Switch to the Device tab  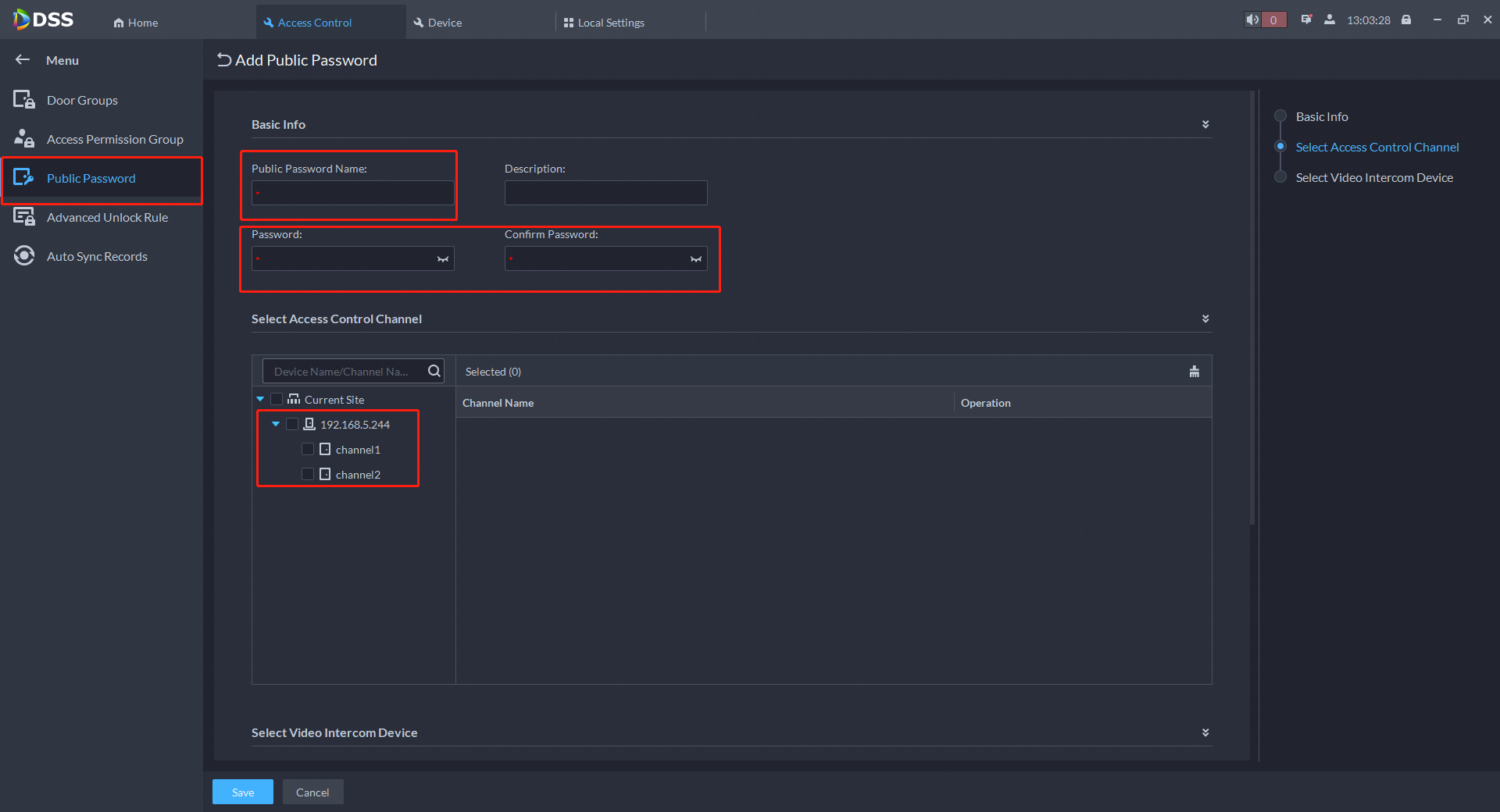pos(445,23)
